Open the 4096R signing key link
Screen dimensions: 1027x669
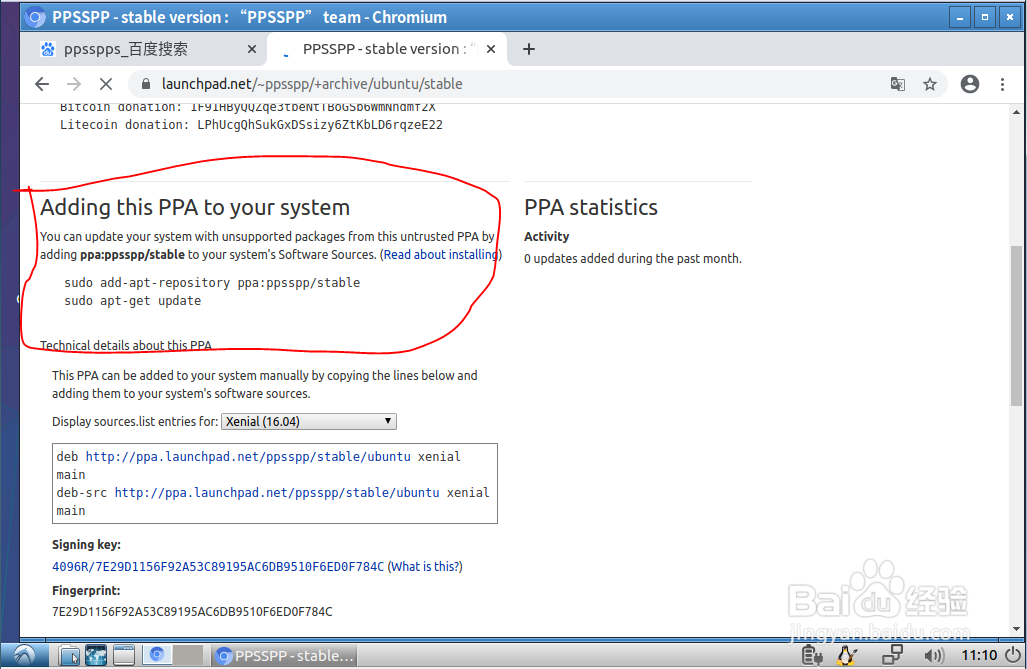click(x=218, y=567)
